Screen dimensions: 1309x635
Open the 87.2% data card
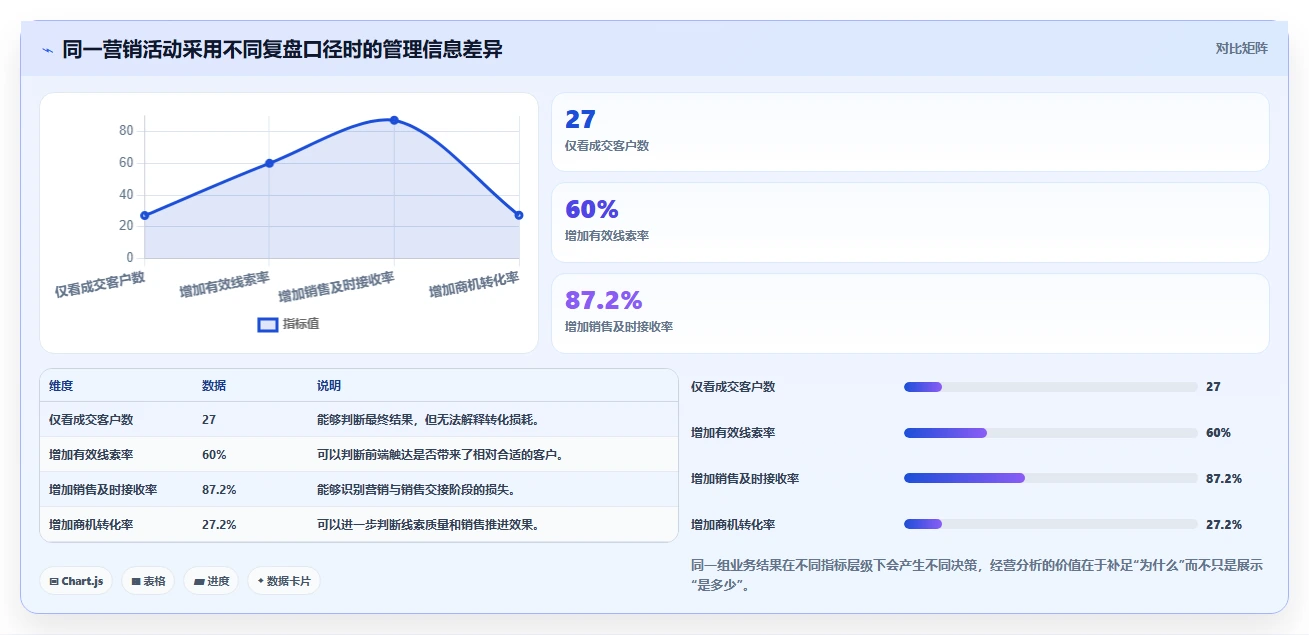910,313
